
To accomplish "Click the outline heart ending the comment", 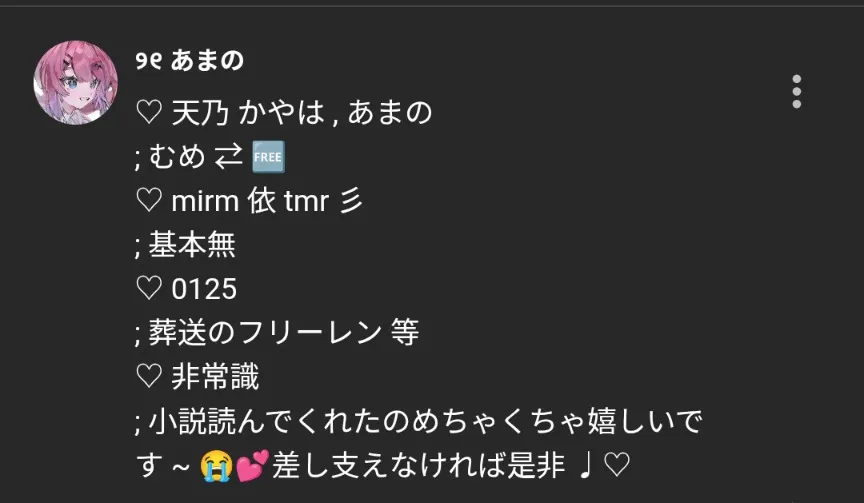I will pyautogui.click(x=617, y=466).
